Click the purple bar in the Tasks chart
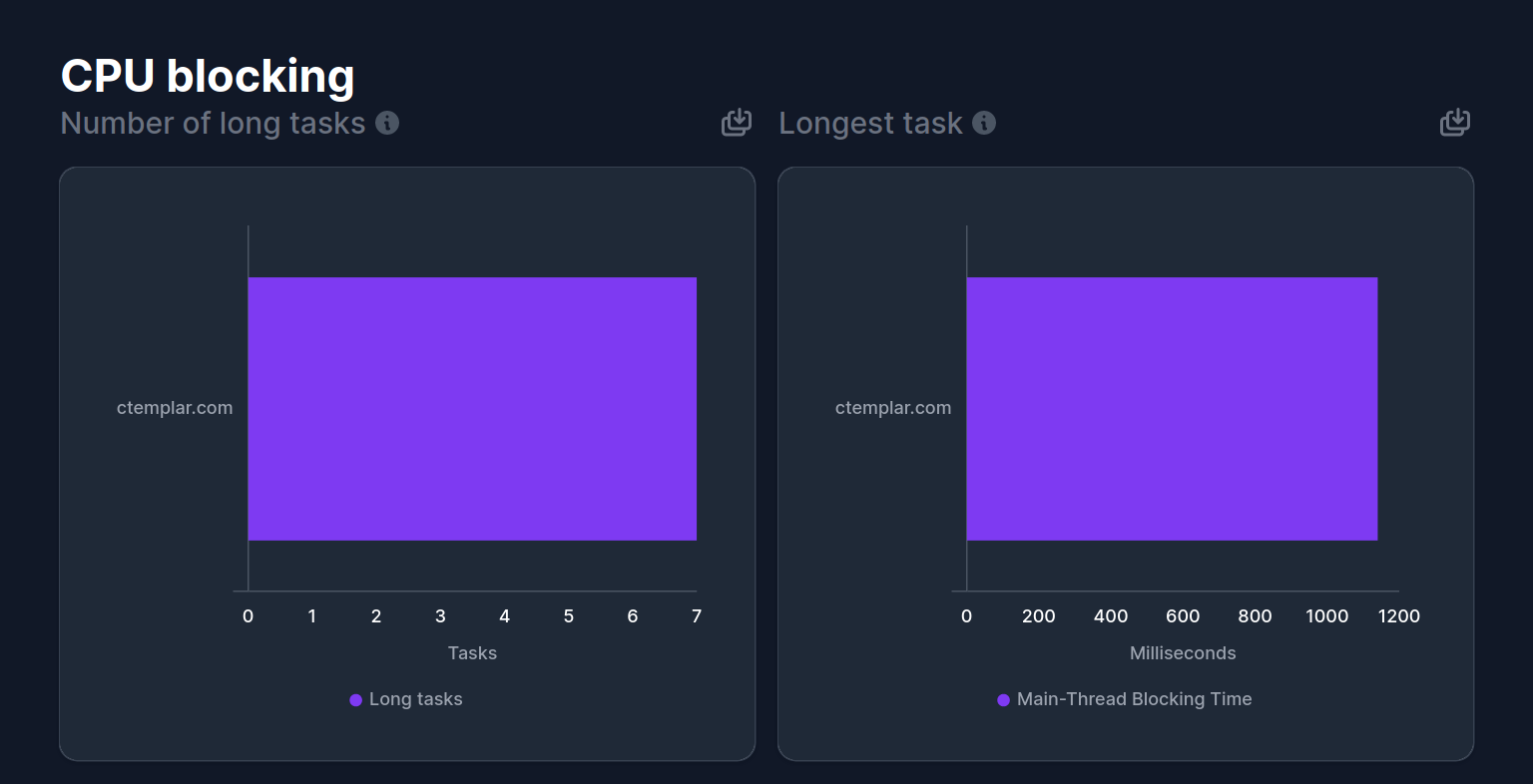This screenshot has width=1533, height=784. point(472,408)
